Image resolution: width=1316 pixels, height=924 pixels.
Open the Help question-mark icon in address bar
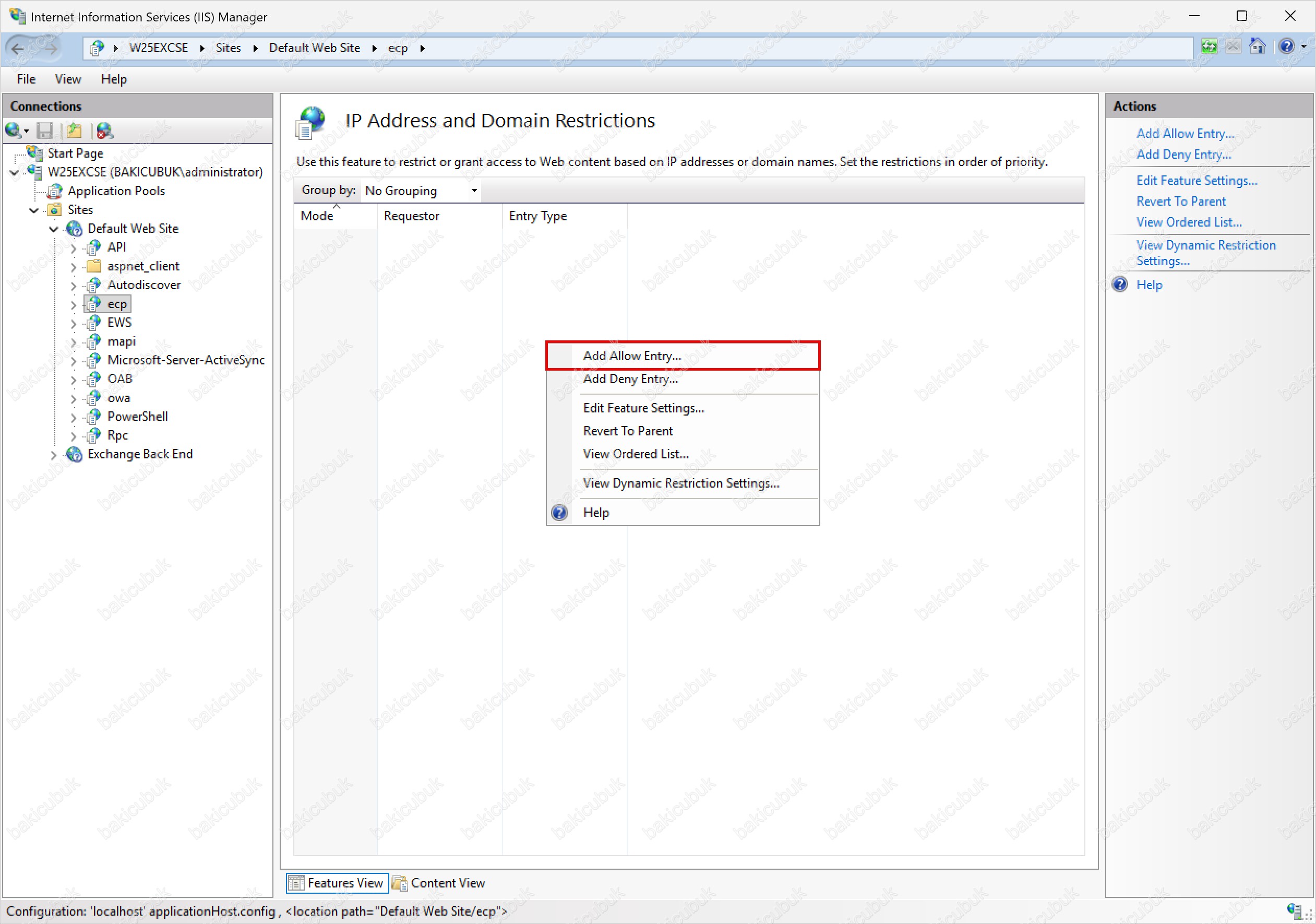(x=1286, y=47)
